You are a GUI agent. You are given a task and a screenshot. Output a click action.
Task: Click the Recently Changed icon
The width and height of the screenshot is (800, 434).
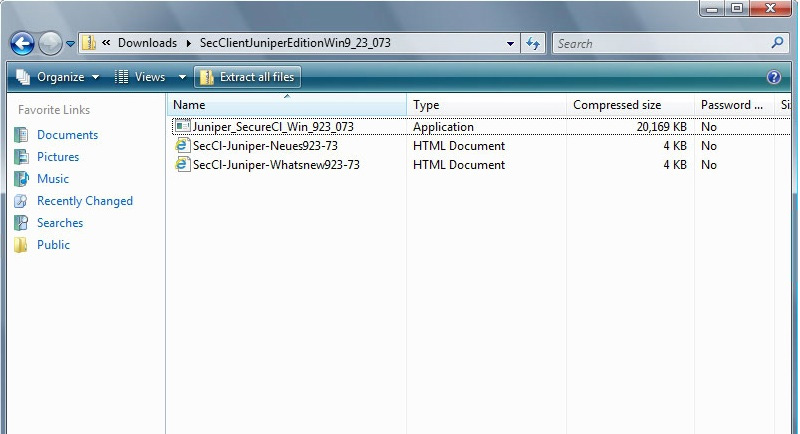(21, 201)
